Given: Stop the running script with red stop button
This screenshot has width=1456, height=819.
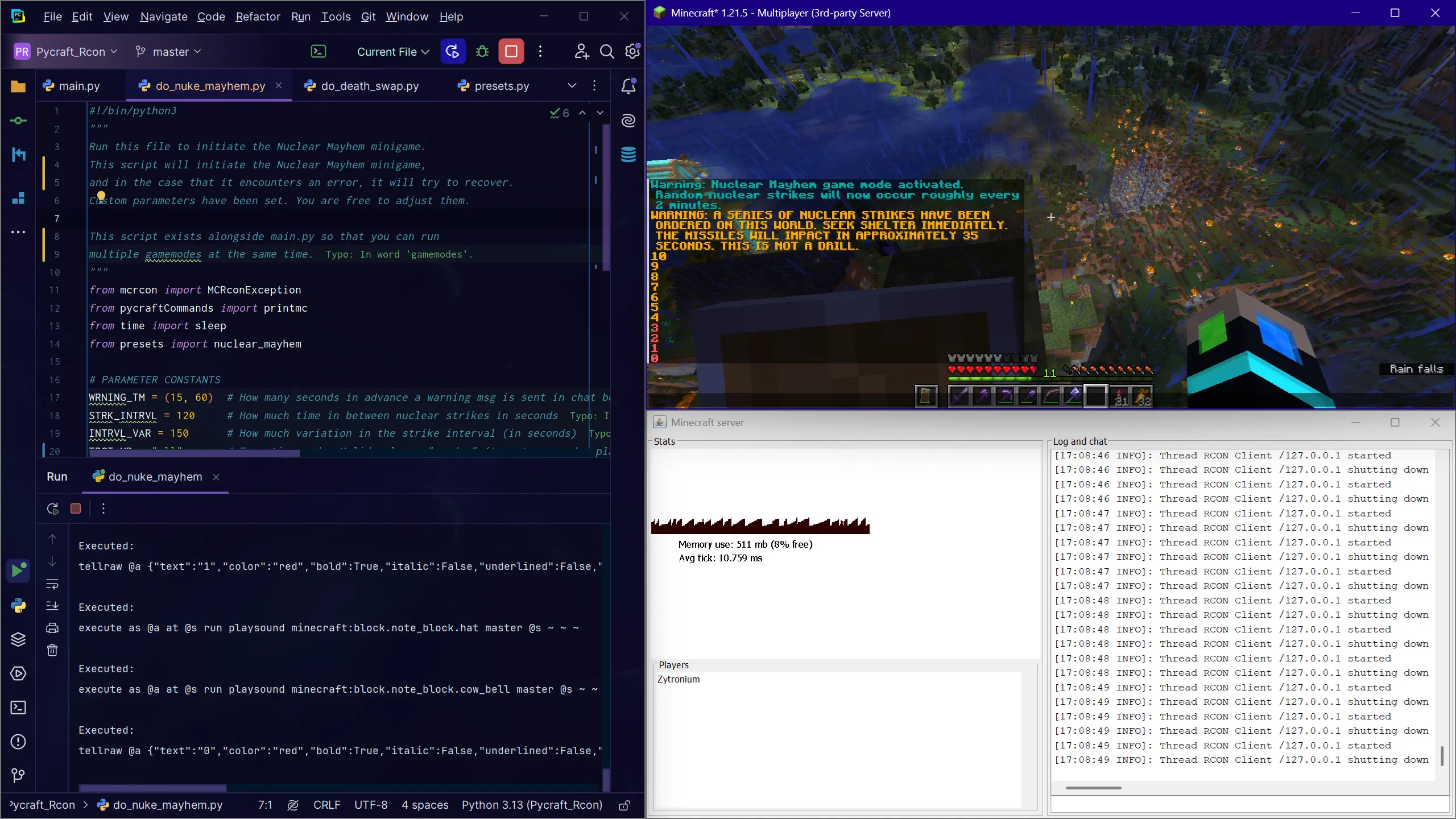Looking at the screenshot, I should (511, 52).
